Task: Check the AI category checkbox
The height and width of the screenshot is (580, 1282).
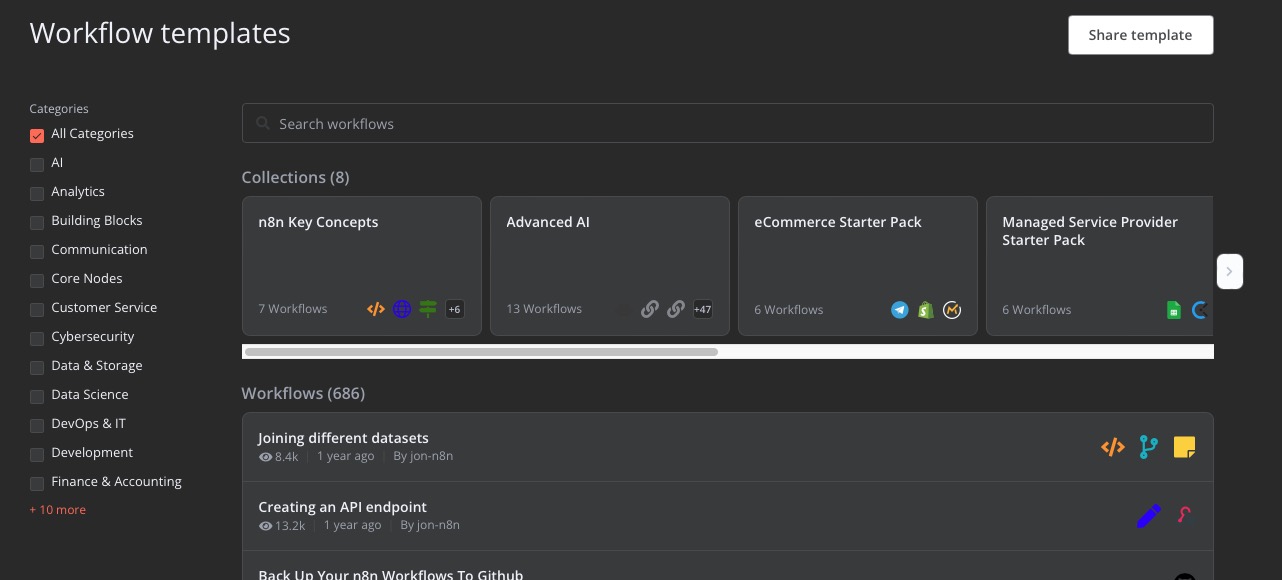Action: (37, 165)
